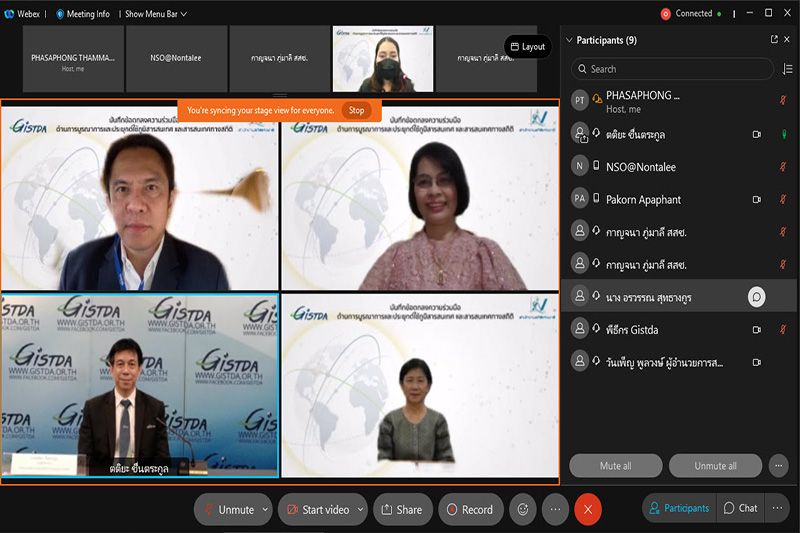
Task: Pop out the Participants panel
Action: tap(773, 40)
